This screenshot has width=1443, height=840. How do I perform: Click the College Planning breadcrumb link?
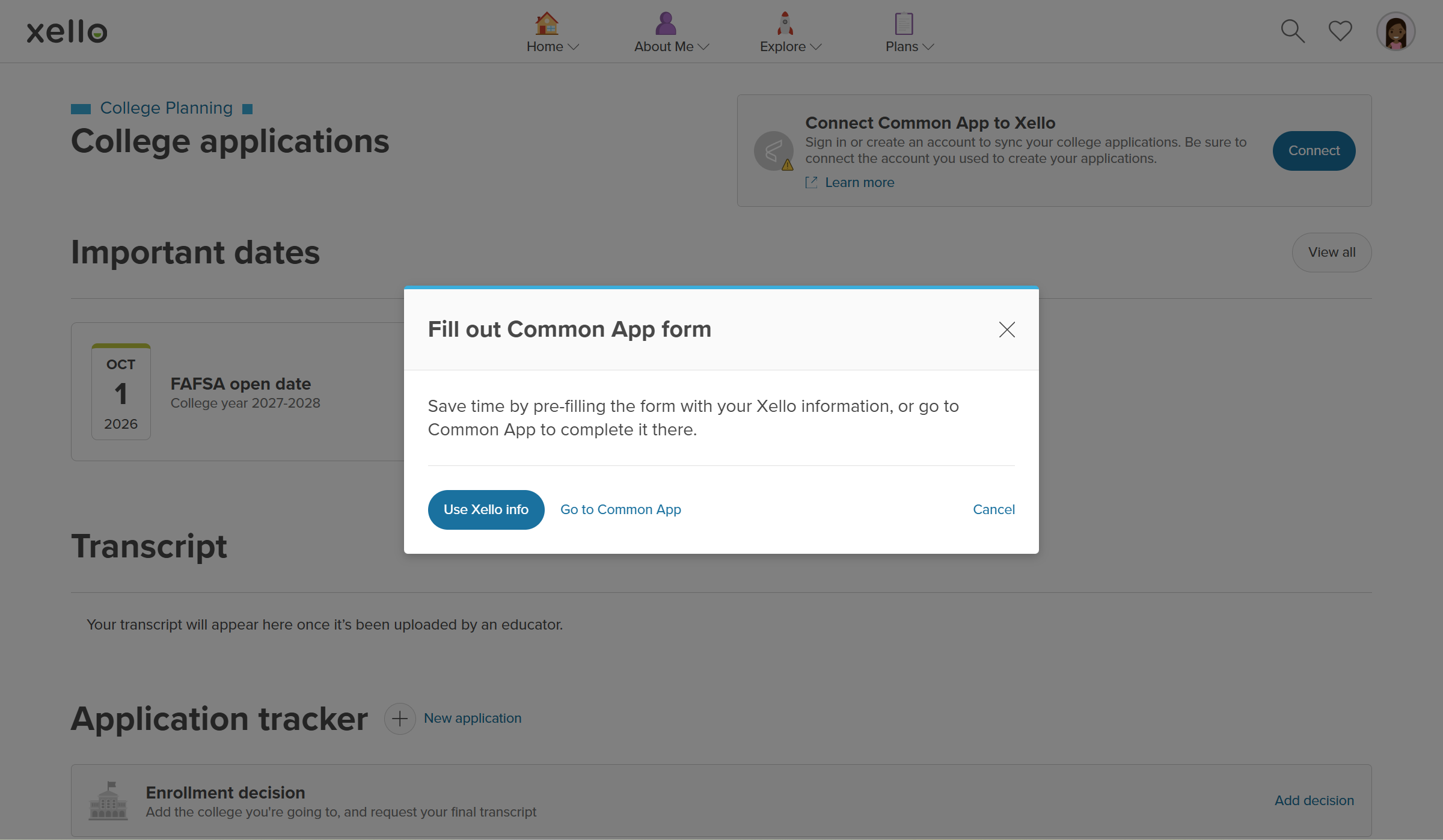[166, 108]
